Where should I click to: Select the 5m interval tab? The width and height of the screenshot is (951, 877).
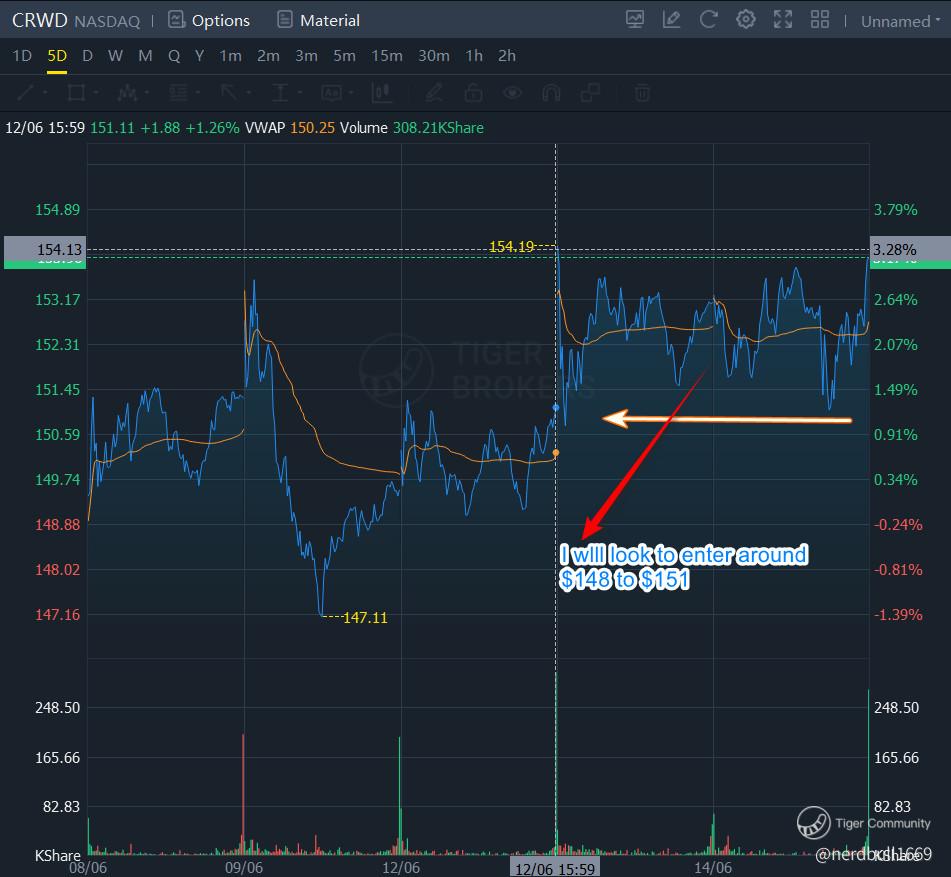(x=344, y=56)
